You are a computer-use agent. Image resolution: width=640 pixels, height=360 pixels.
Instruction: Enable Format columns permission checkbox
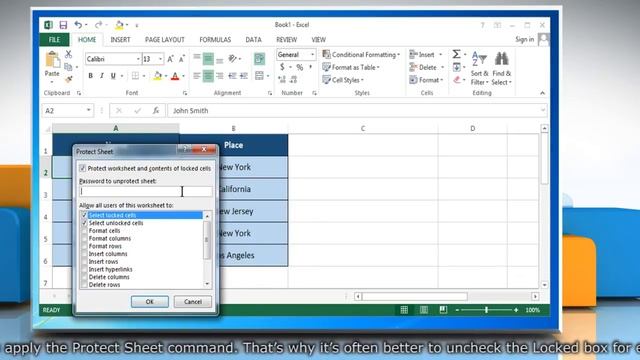[84, 238]
